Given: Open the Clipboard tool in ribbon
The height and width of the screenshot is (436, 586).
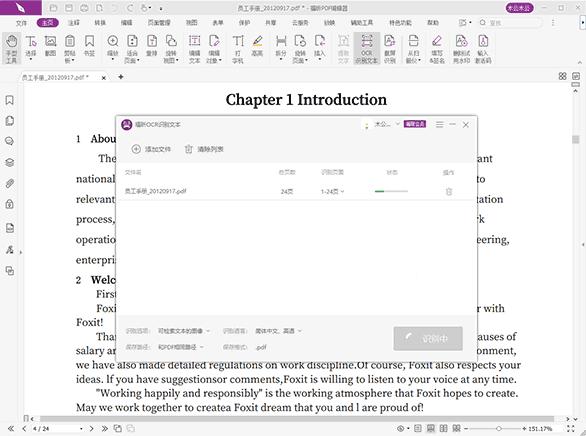Looking at the screenshot, I should (x=70, y=49).
